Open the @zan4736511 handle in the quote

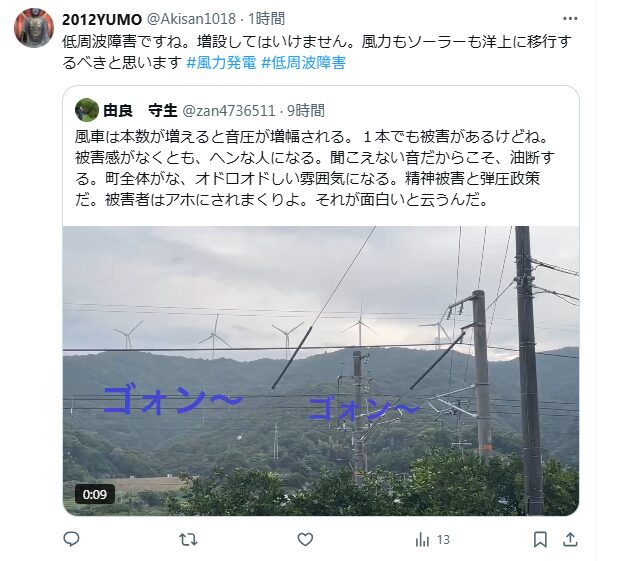tap(229, 111)
